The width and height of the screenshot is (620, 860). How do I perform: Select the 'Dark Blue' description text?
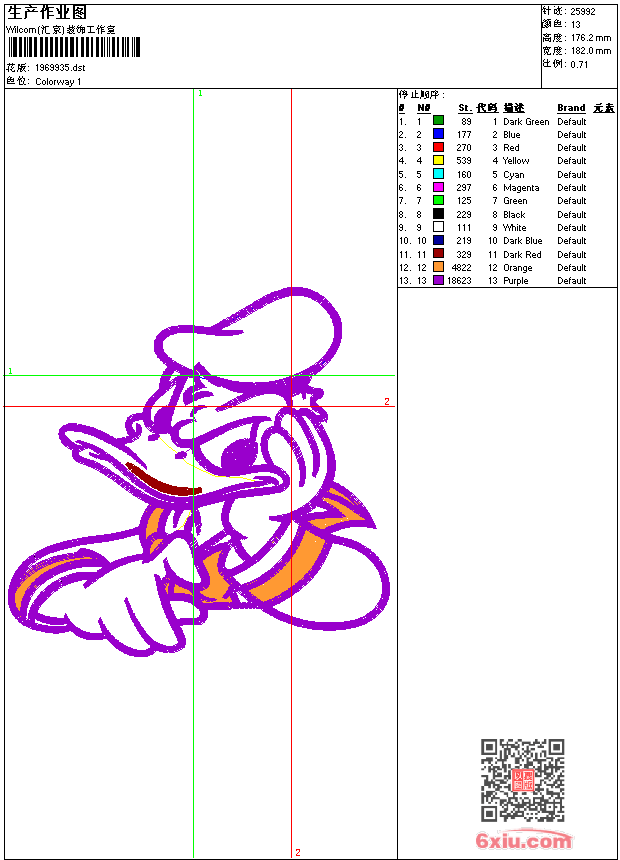[x=522, y=241]
